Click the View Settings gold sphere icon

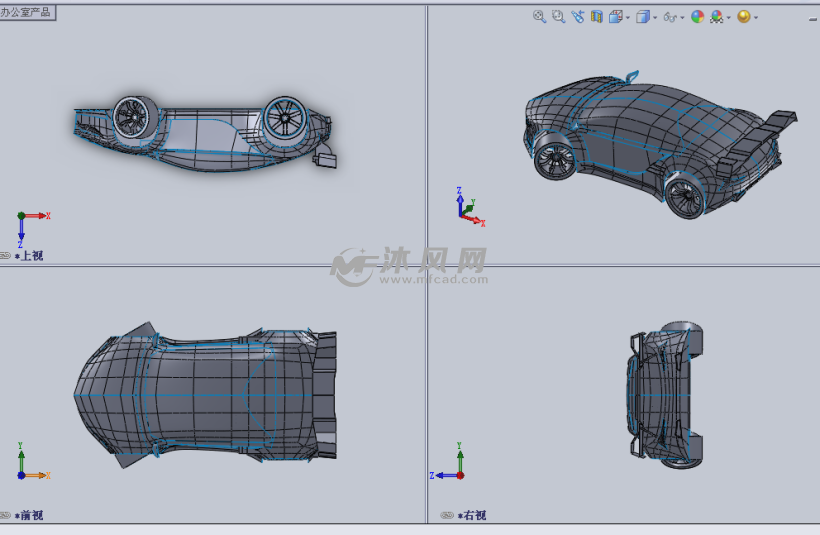pyautogui.click(x=743, y=16)
